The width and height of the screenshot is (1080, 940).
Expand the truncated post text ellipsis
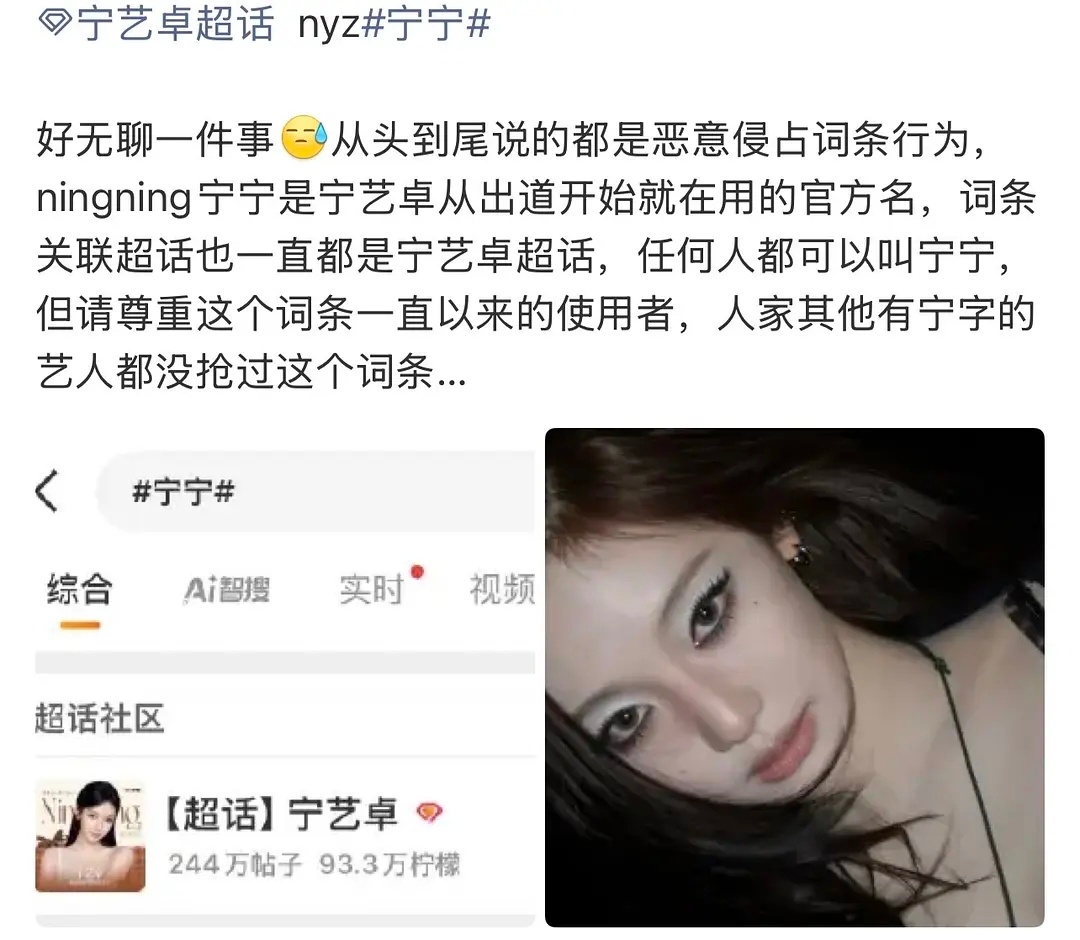pyautogui.click(x=452, y=379)
